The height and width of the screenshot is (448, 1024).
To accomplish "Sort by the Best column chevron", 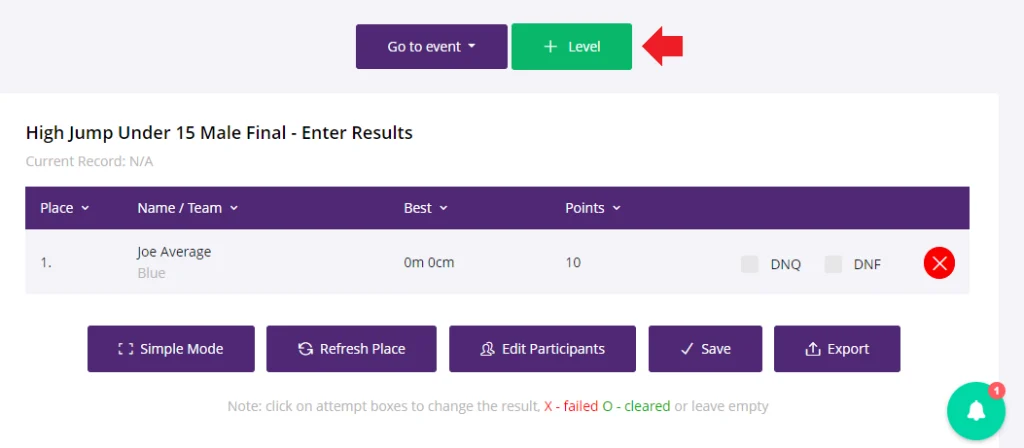I will [443, 208].
